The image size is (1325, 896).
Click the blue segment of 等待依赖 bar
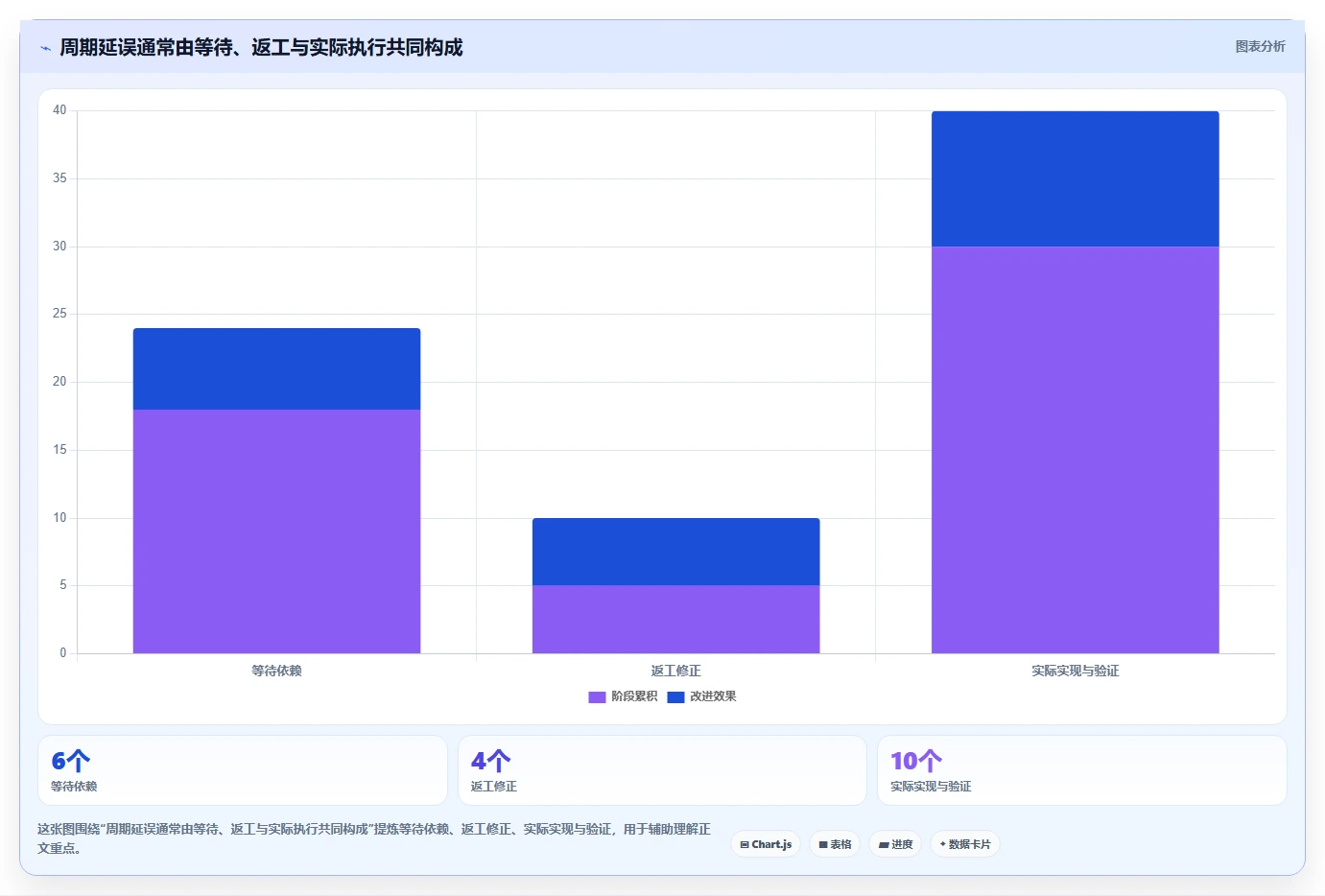(276, 369)
